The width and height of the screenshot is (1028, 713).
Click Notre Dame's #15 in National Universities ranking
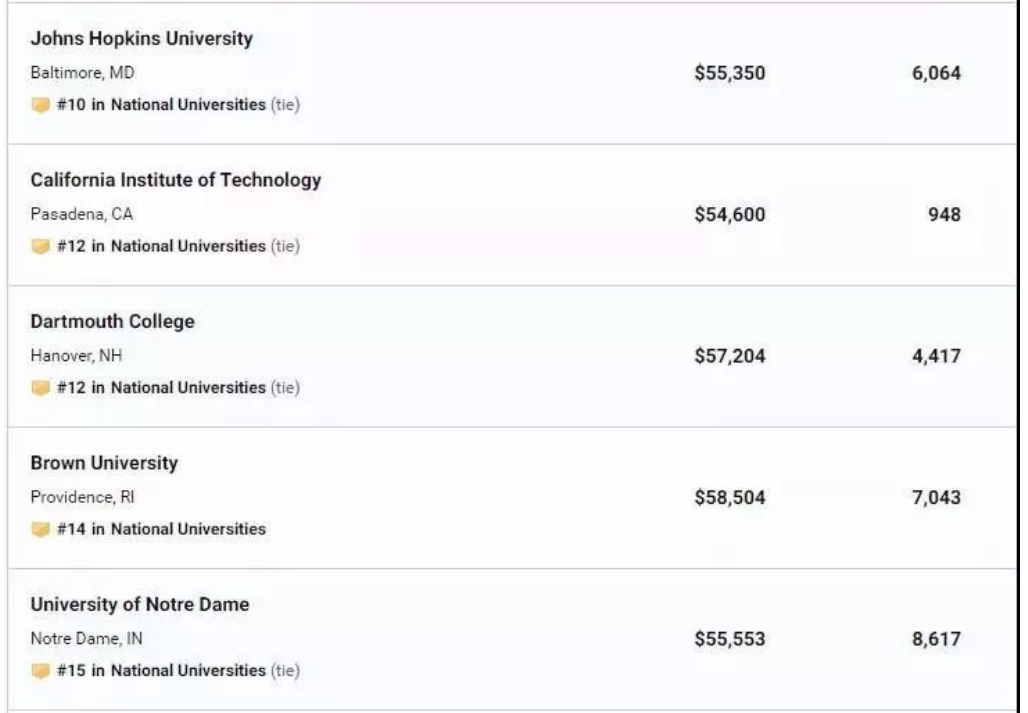click(161, 671)
